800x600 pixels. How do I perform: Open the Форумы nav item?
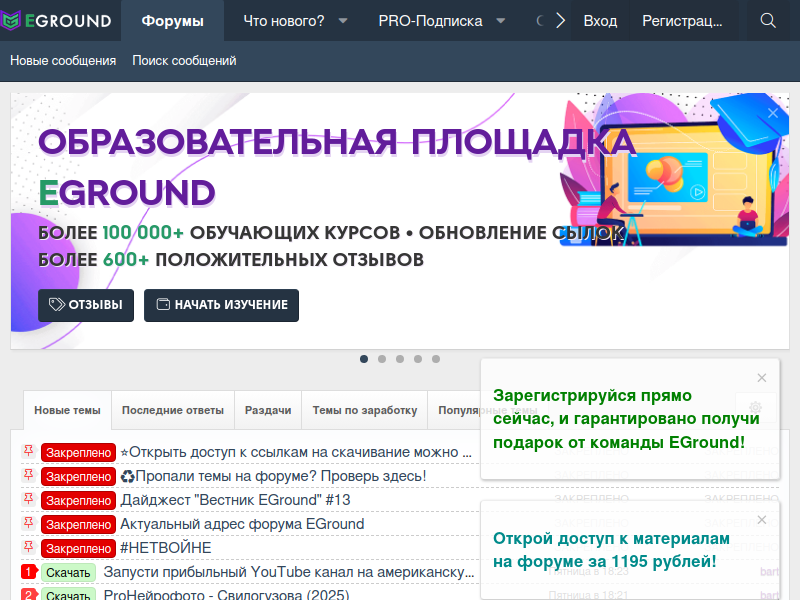point(172,21)
